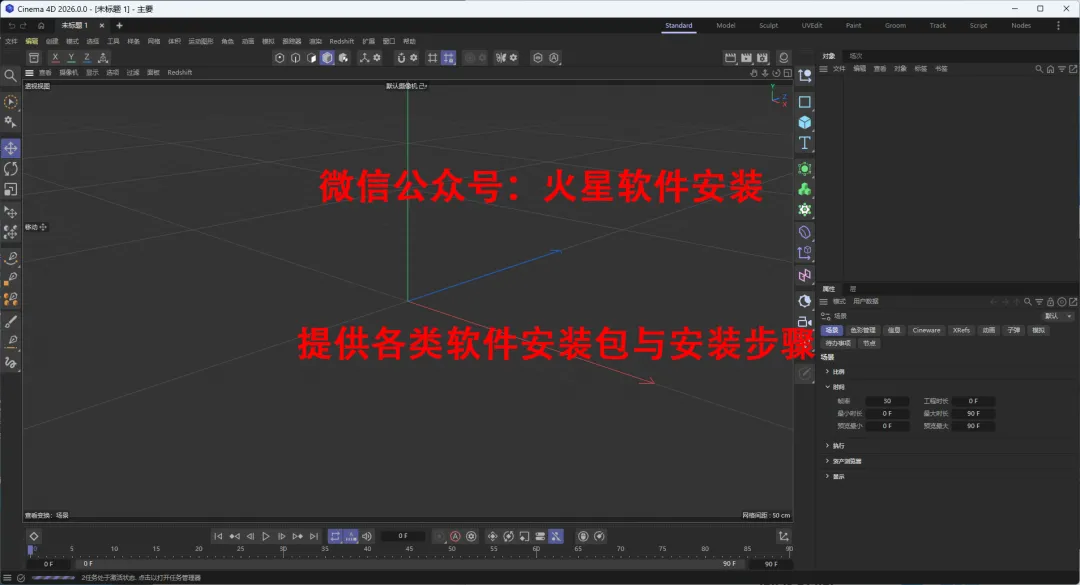Switch to Points mode icon in top toolbar
The image size is (1080, 585).
pos(280,58)
